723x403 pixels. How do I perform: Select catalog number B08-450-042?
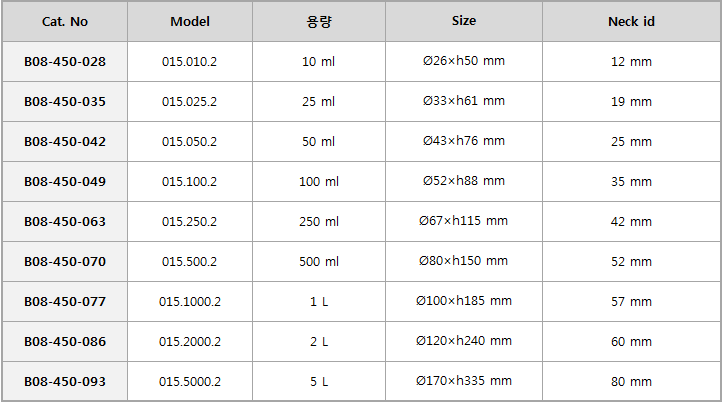point(65,142)
